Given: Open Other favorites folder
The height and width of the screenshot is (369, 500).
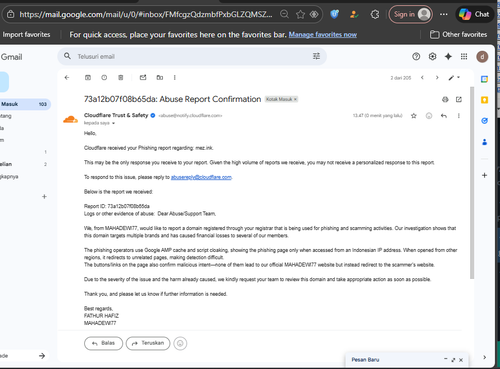Looking at the screenshot, I should pyautogui.click(x=459, y=34).
